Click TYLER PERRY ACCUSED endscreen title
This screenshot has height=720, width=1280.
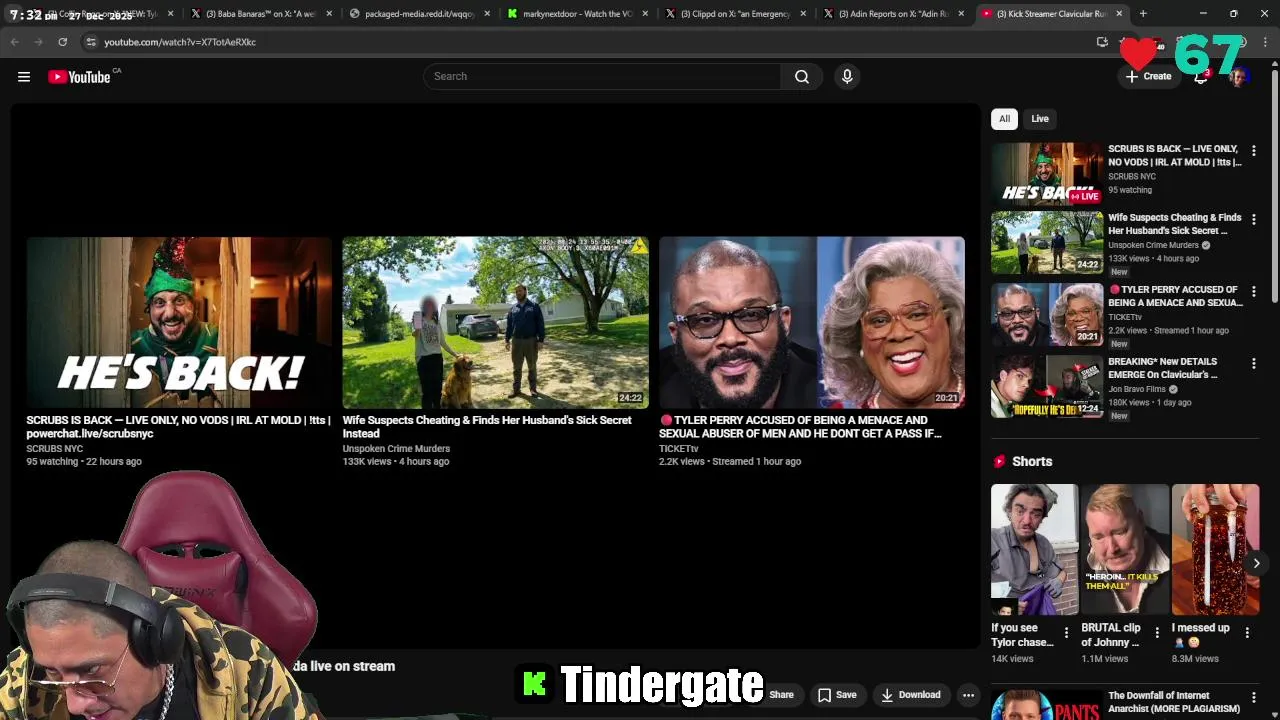click(800, 427)
